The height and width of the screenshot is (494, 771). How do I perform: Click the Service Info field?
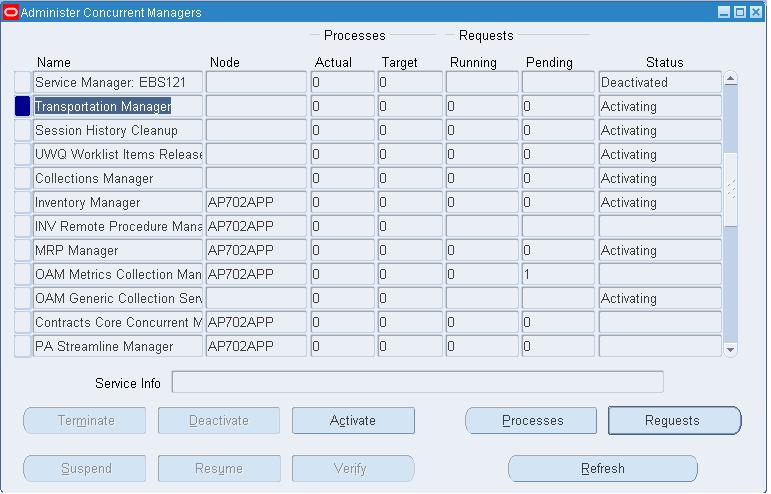(417, 383)
